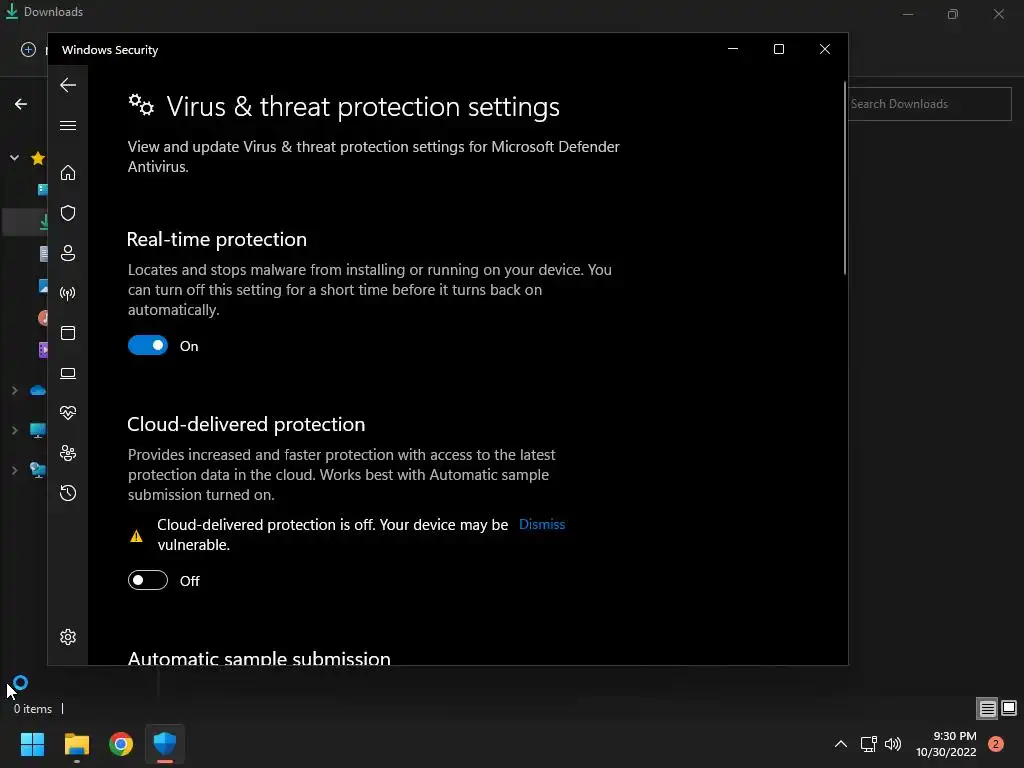Click the Cloud-delivered protection heading
Image resolution: width=1024 pixels, height=768 pixels.
246,424
